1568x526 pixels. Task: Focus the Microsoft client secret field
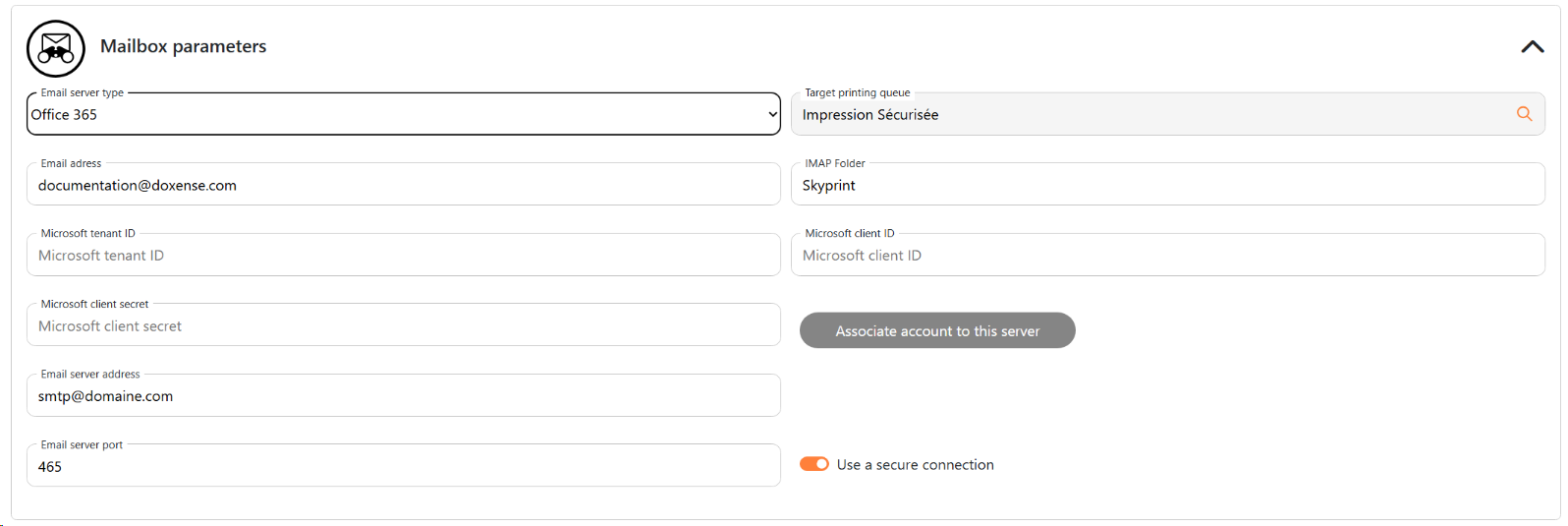403,326
